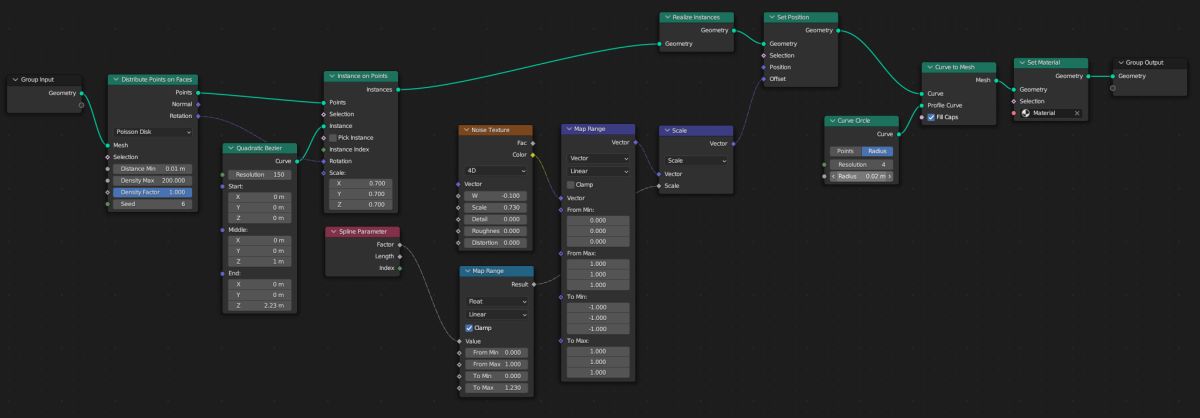Click the End Z field showing 2.23 m
This screenshot has width=1200, height=418.
(x=259, y=306)
